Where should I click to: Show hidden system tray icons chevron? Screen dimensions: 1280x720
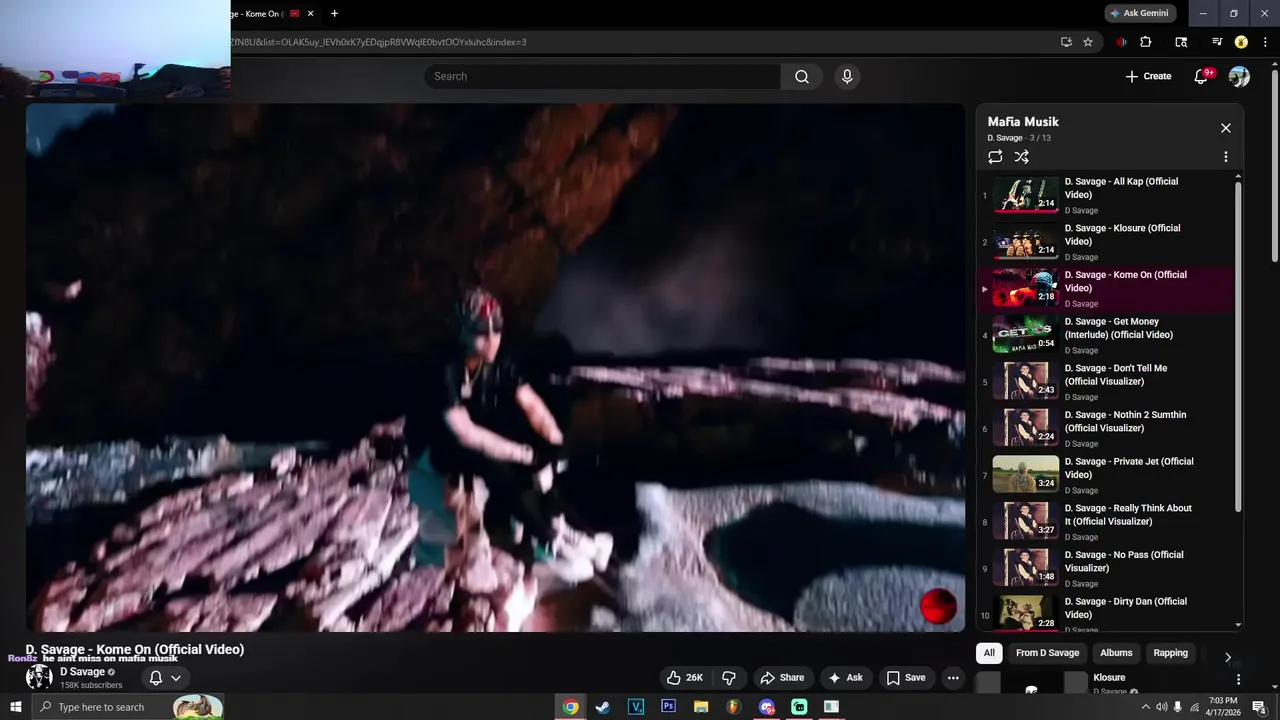click(1145, 707)
